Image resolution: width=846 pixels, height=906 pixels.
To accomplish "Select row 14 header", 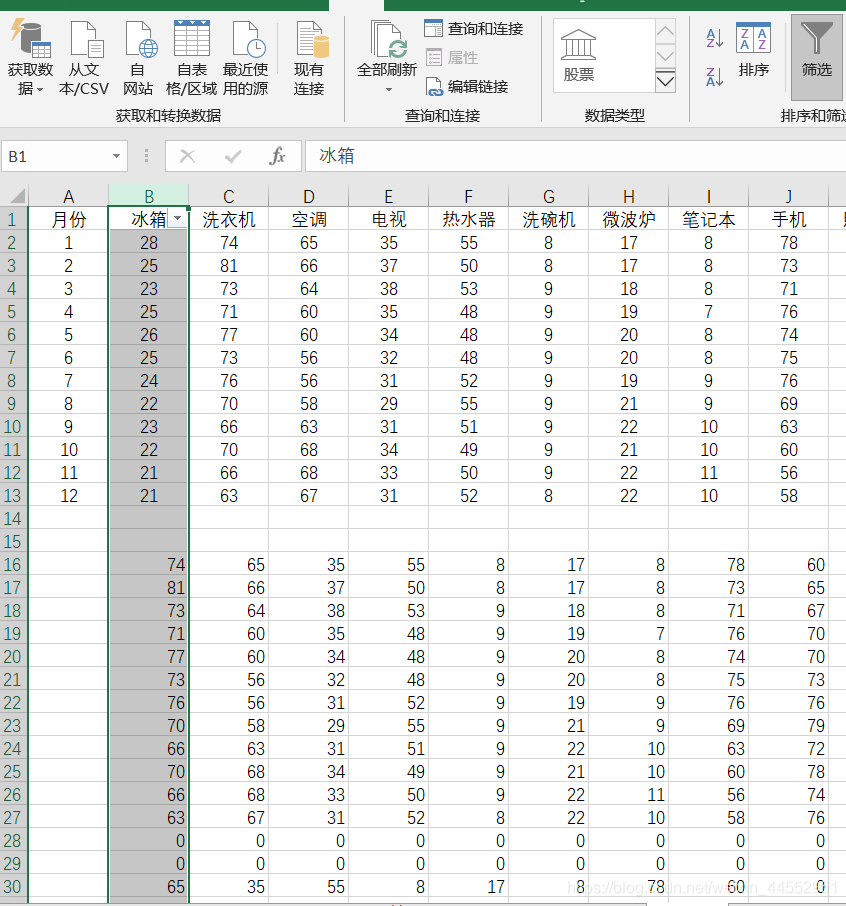I will (x=13, y=518).
